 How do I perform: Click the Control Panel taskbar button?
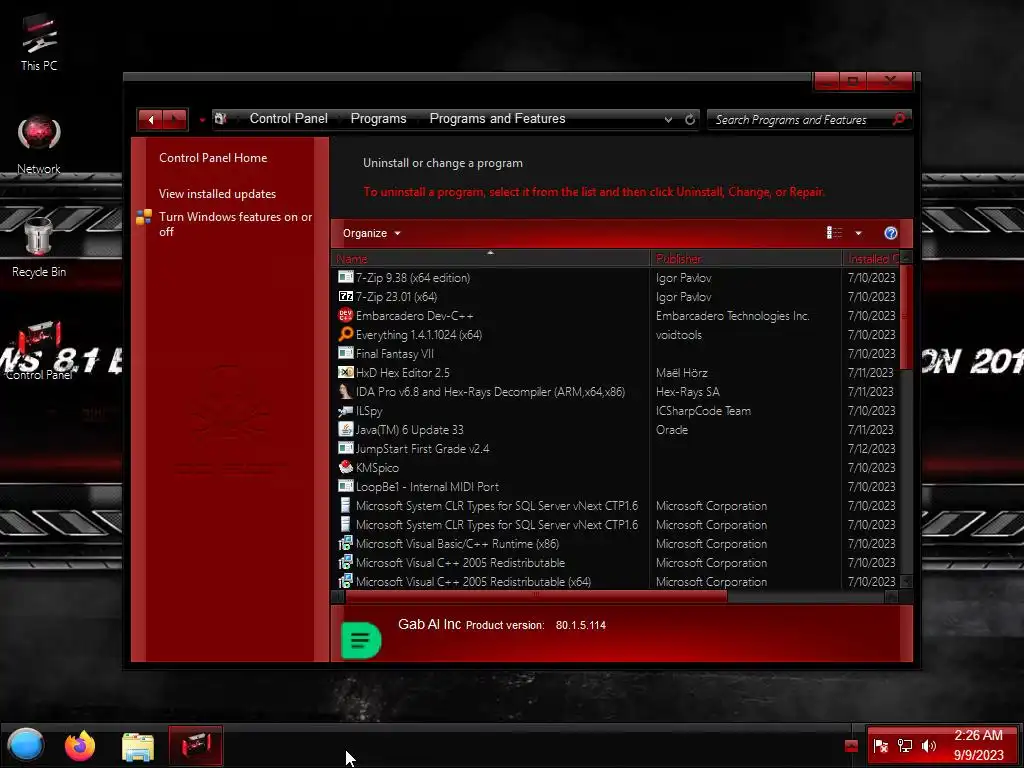195,745
